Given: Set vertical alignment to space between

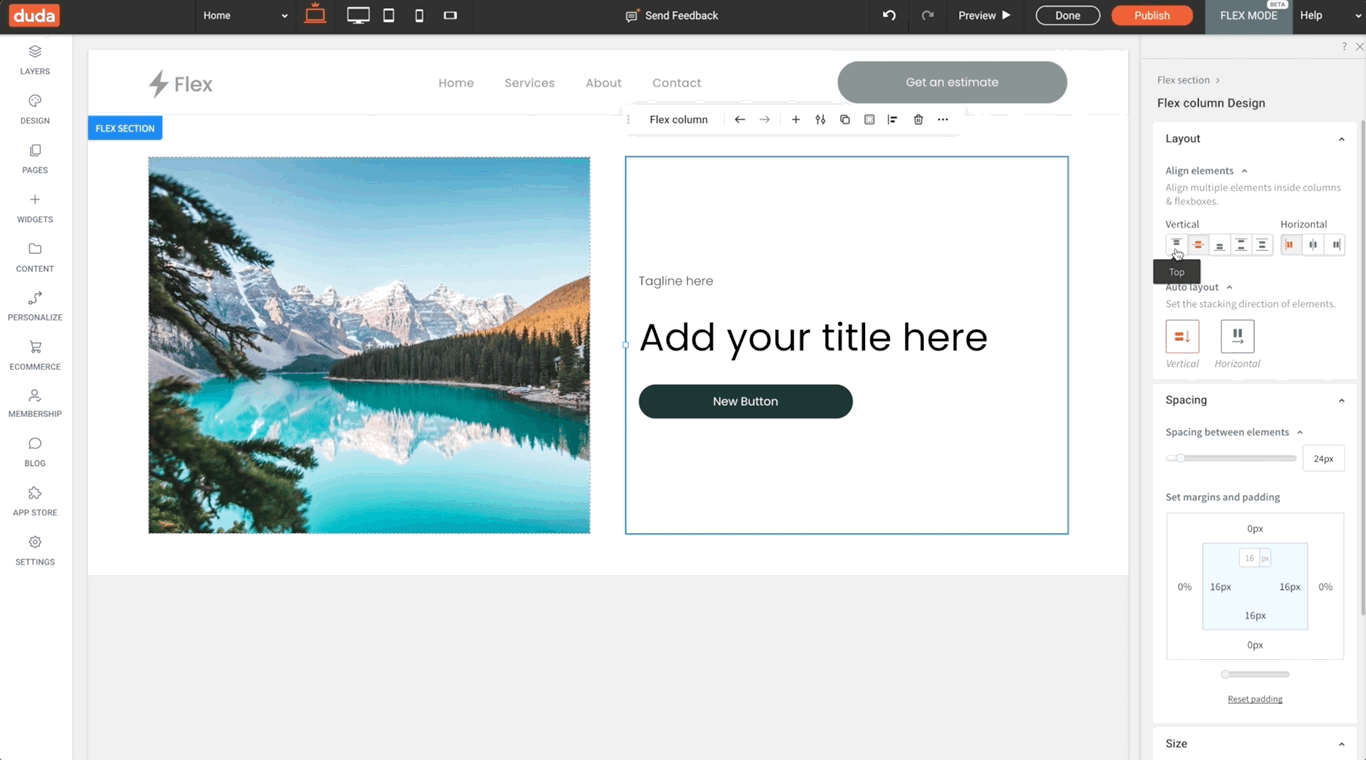Looking at the screenshot, I should point(1241,244).
